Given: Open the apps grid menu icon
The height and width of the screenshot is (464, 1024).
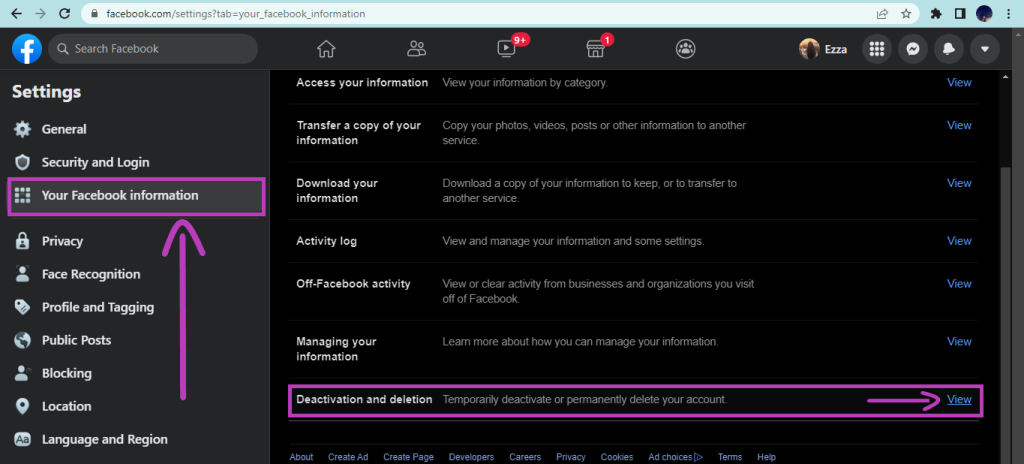Looking at the screenshot, I should [x=877, y=49].
